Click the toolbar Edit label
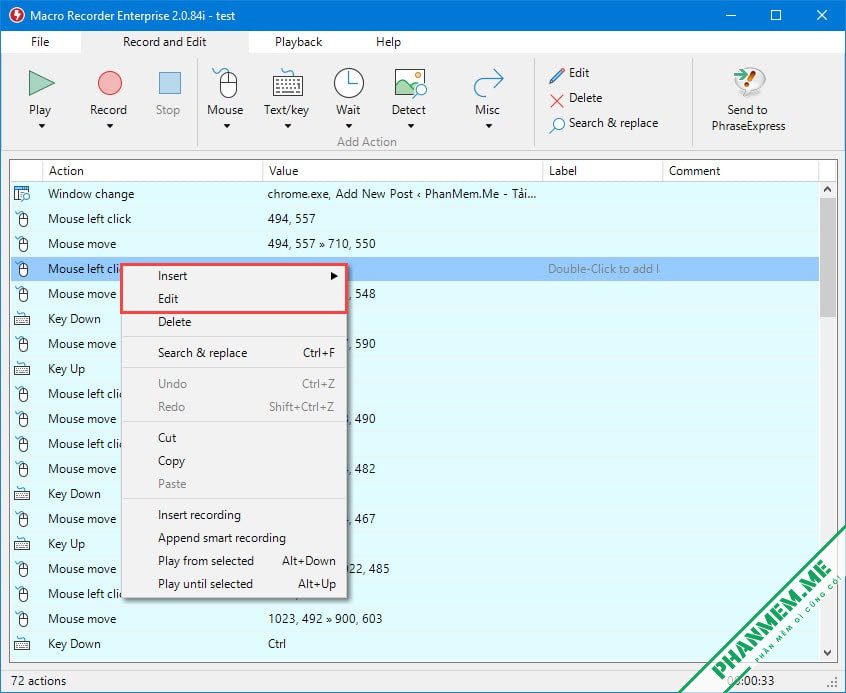Viewport: 846px width, 693px height. coord(579,73)
